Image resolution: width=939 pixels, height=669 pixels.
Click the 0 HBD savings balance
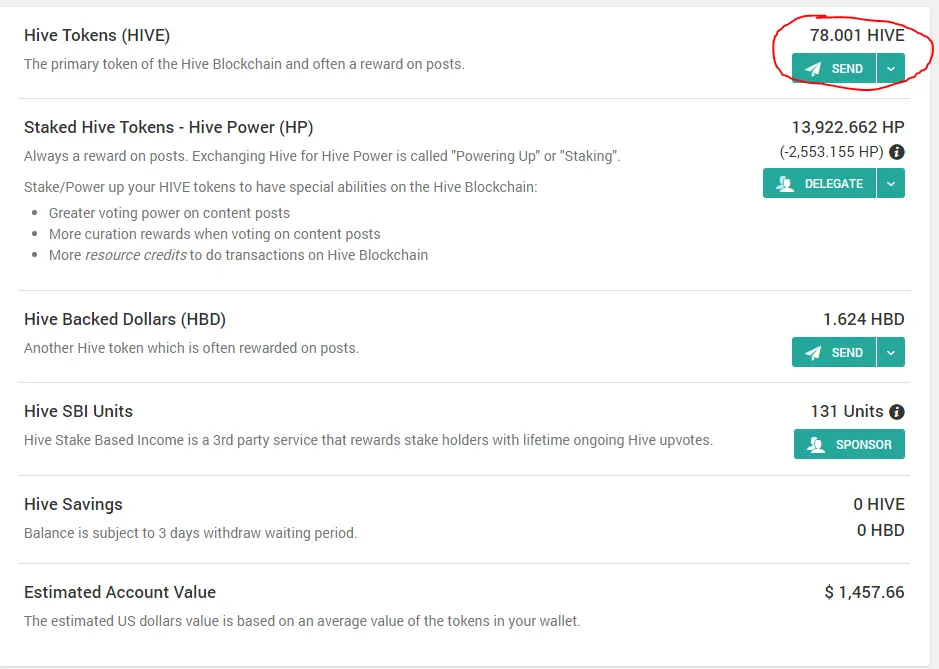[880, 530]
